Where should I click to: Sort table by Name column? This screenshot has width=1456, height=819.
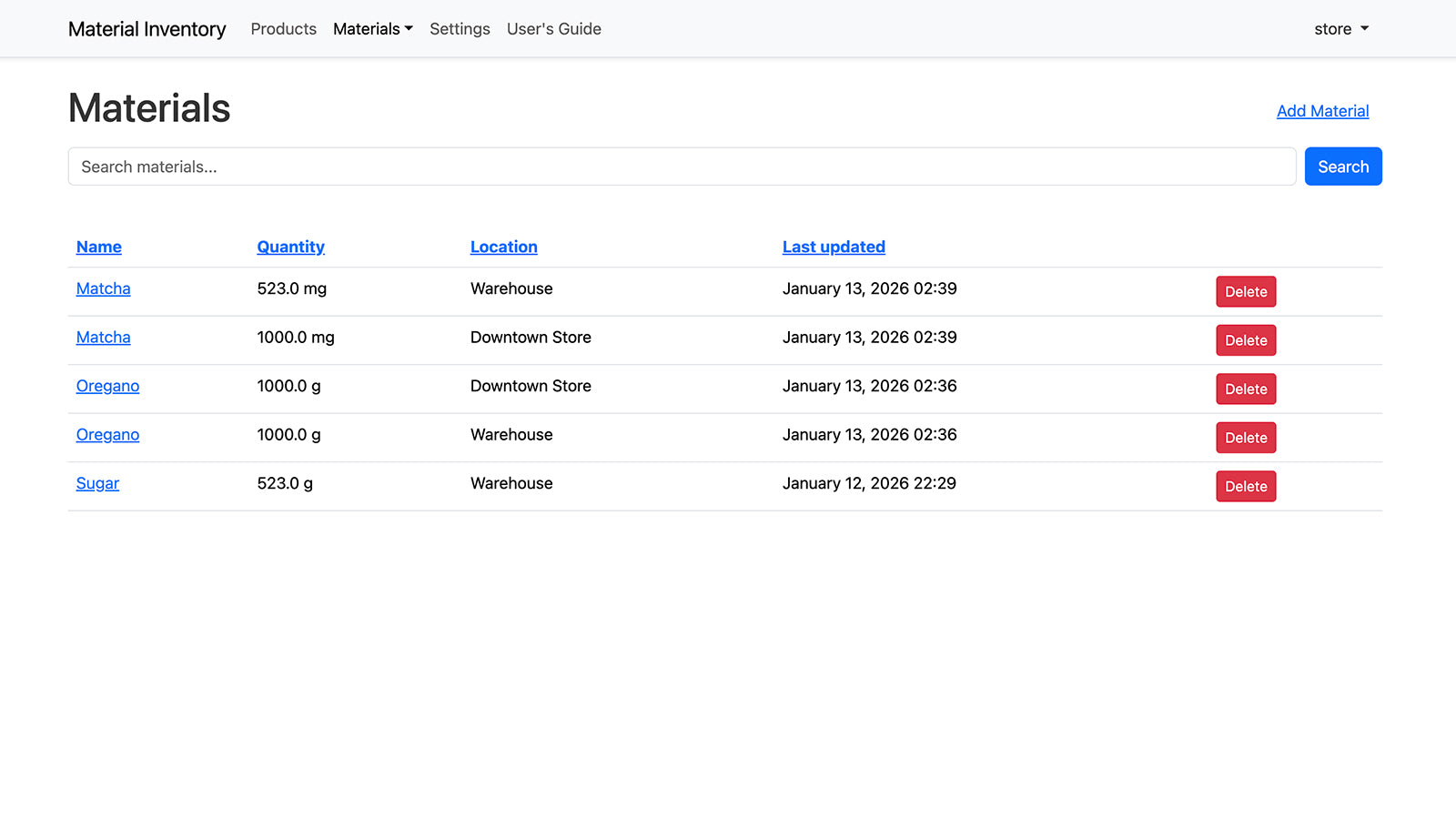[x=99, y=247]
